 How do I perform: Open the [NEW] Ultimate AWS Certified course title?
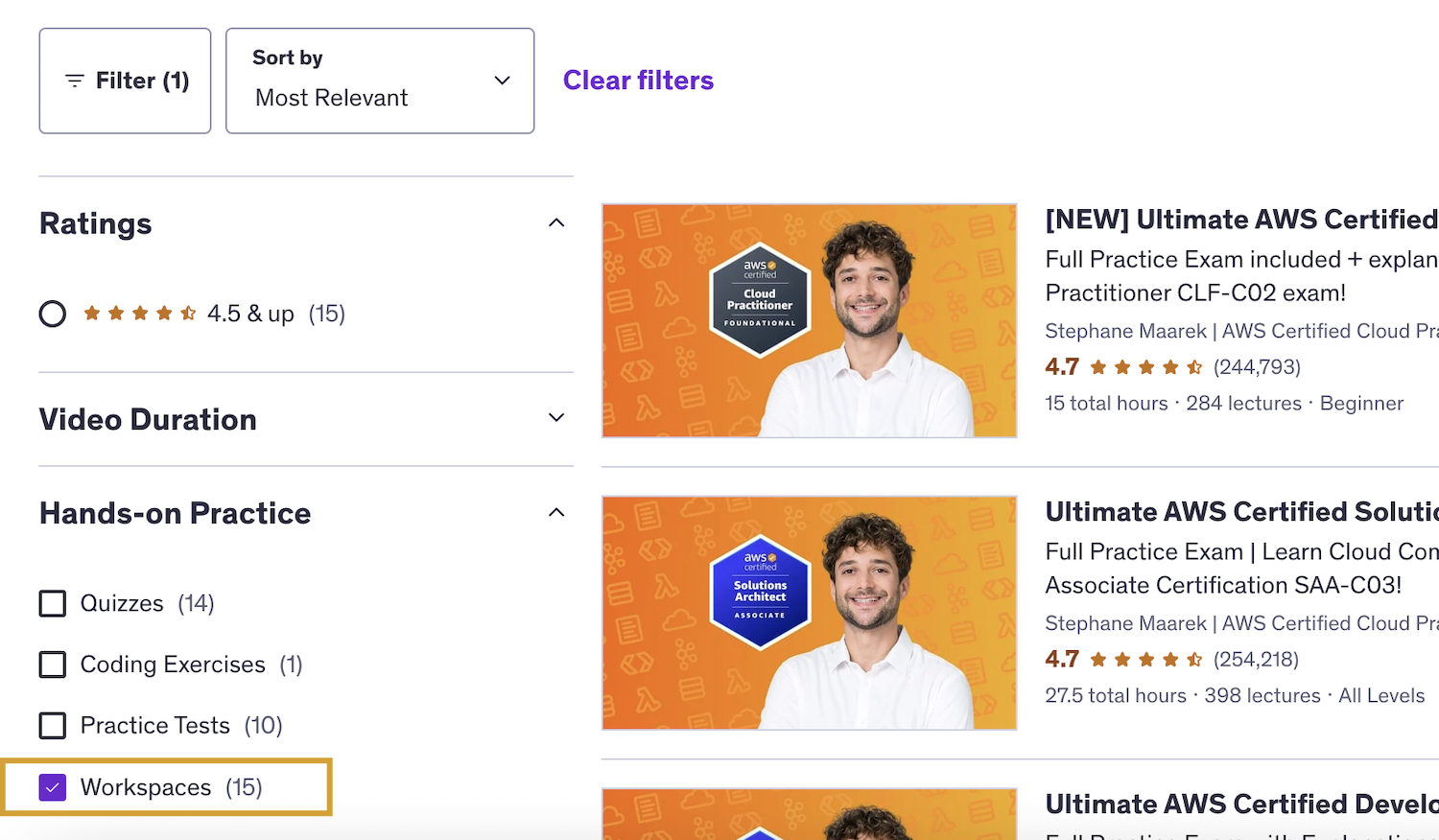pyautogui.click(x=1240, y=220)
